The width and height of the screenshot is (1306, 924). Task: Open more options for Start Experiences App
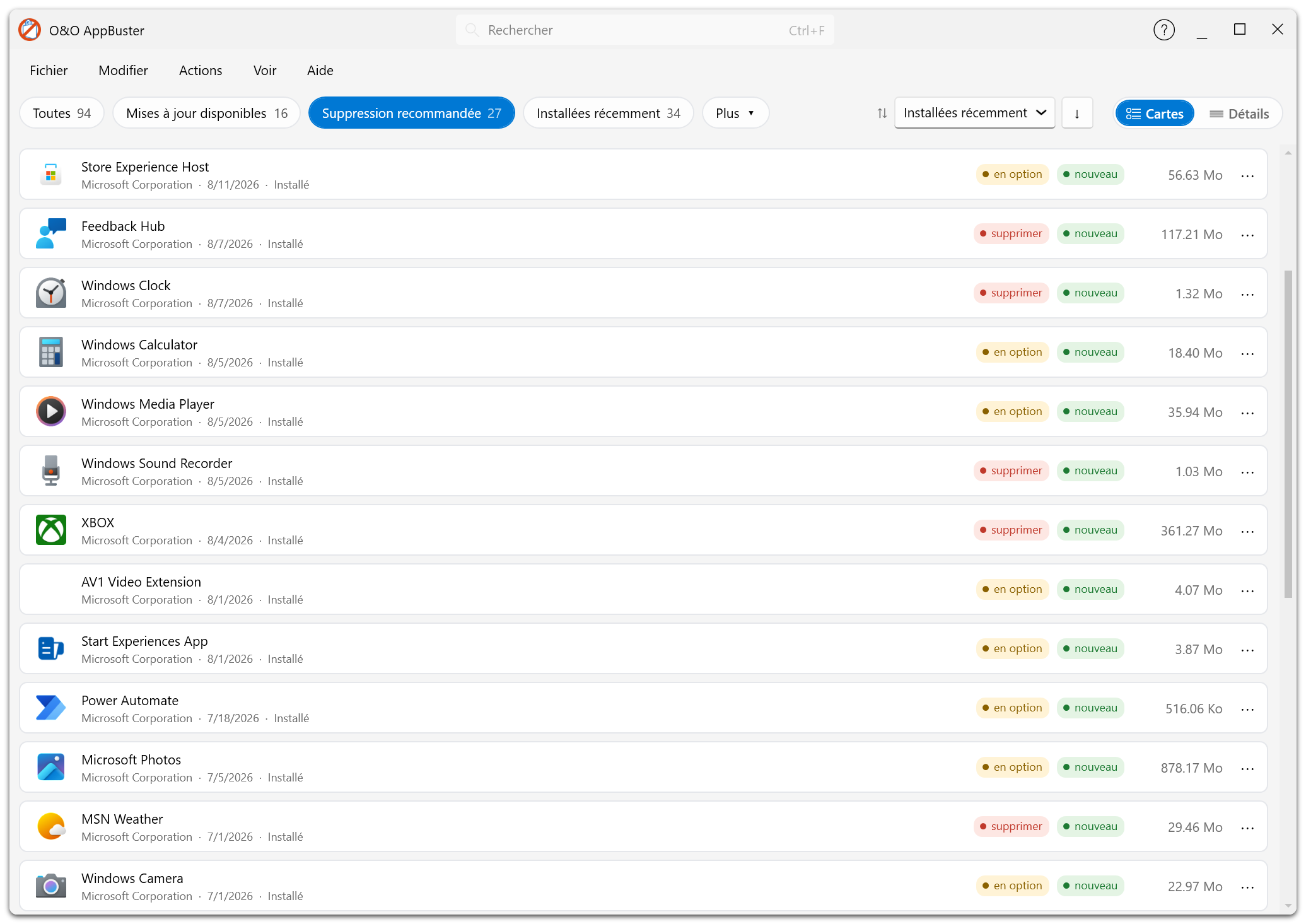[1247, 650]
